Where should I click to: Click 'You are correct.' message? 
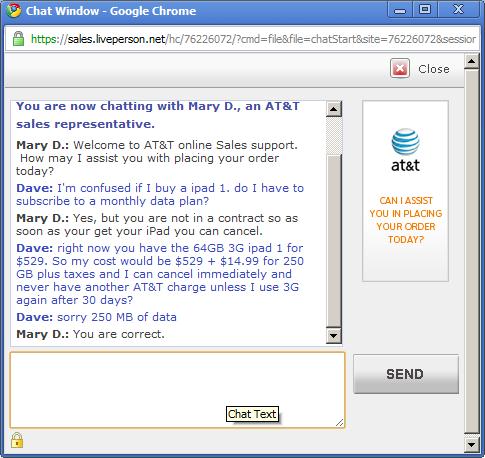[90, 334]
